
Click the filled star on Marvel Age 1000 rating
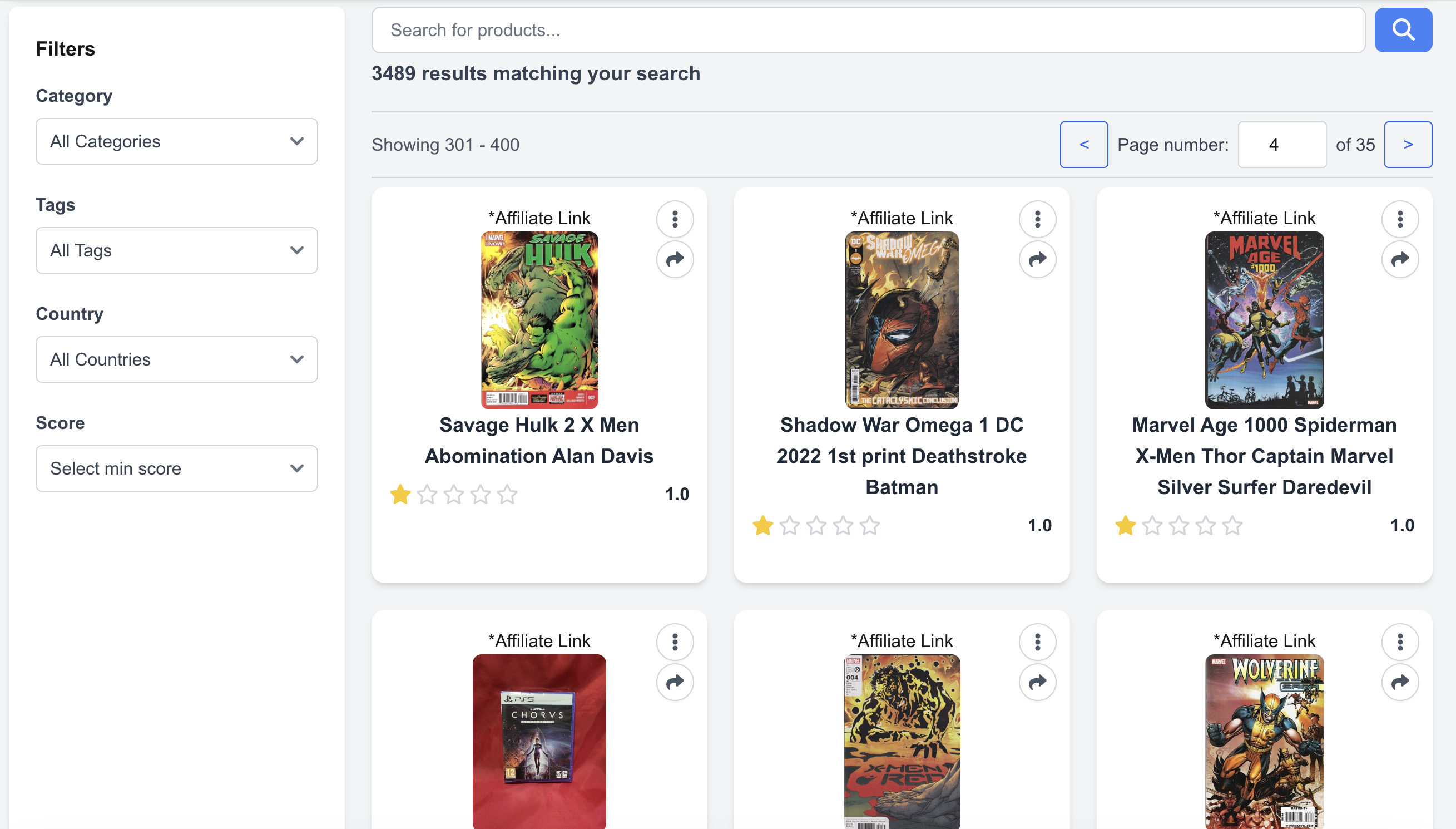point(1125,526)
